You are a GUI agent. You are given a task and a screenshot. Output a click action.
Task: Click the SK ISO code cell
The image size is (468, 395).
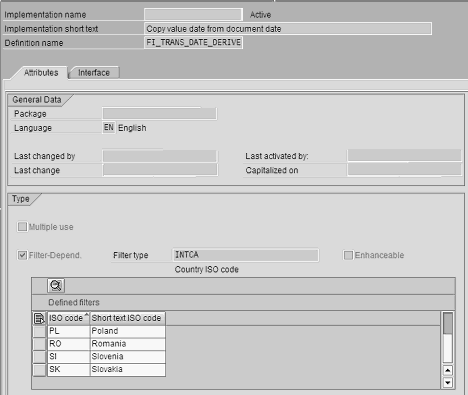(69, 370)
